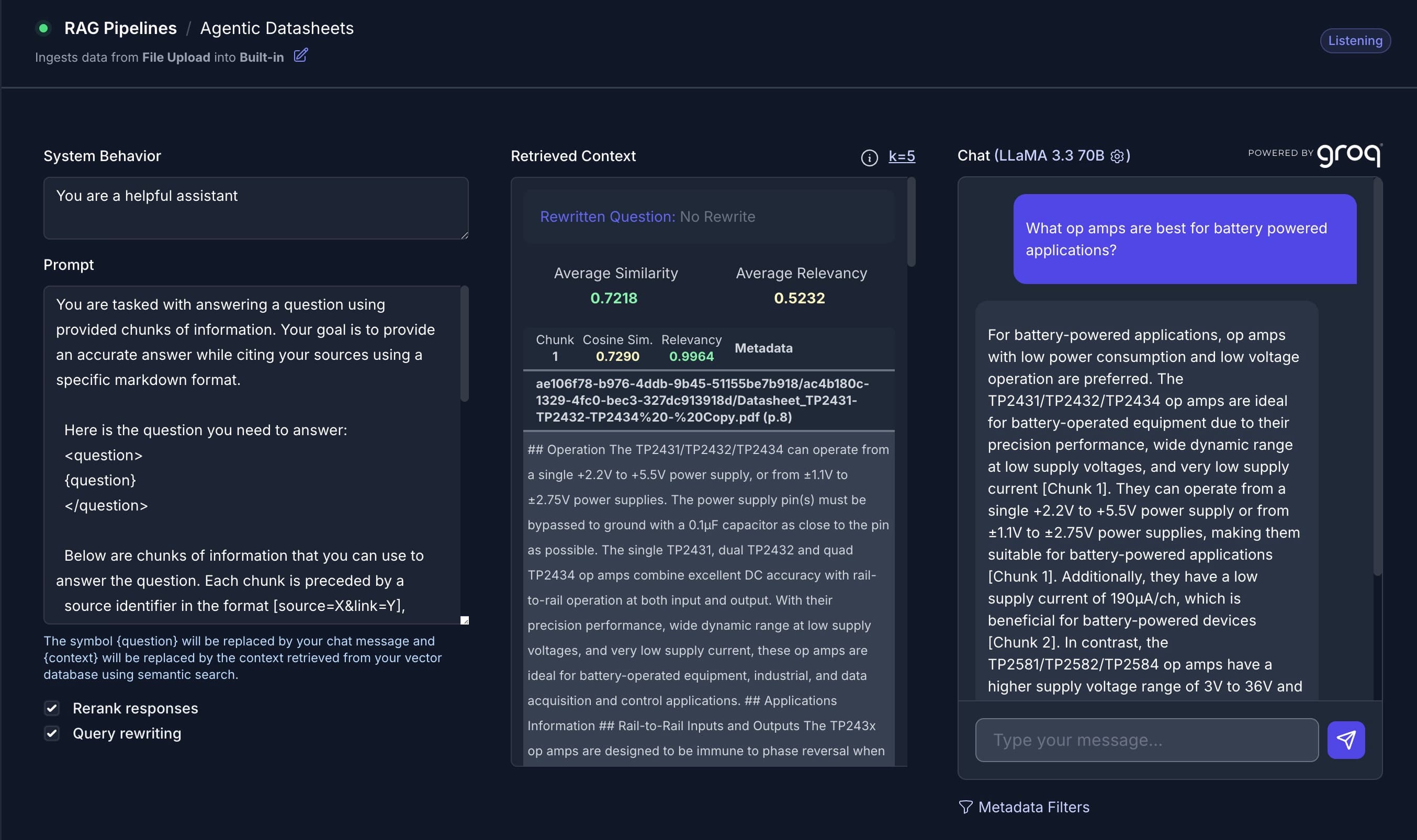Click the green status dot beside RAG Pipelines
Image resolution: width=1417 pixels, height=840 pixels.
tap(43, 28)
